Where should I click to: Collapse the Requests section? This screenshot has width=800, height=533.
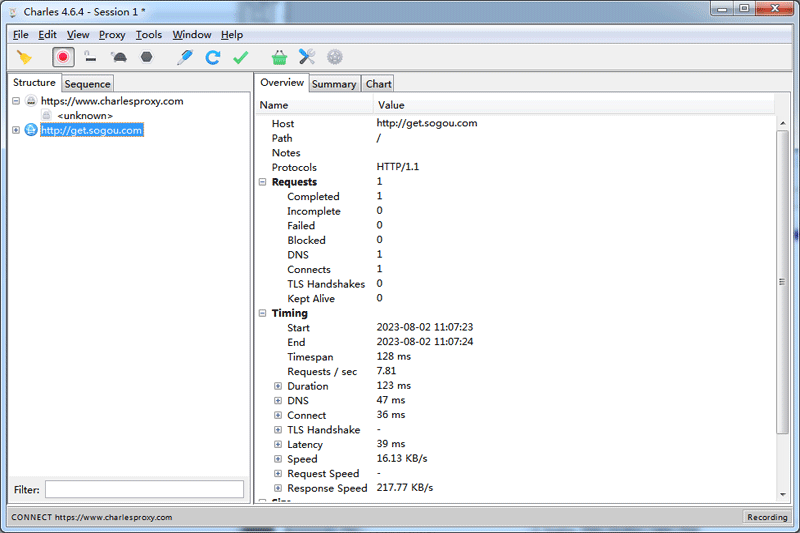click(x=263, y=182)
